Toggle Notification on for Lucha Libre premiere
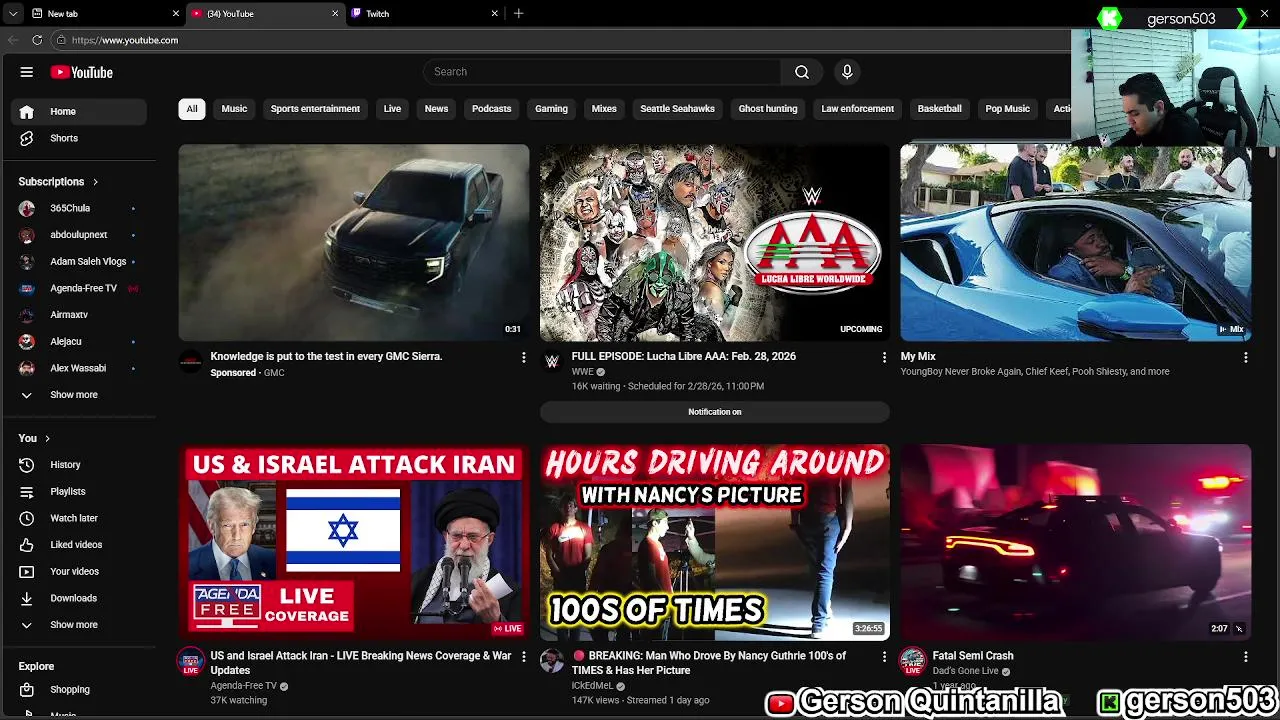 pos(714,412)
